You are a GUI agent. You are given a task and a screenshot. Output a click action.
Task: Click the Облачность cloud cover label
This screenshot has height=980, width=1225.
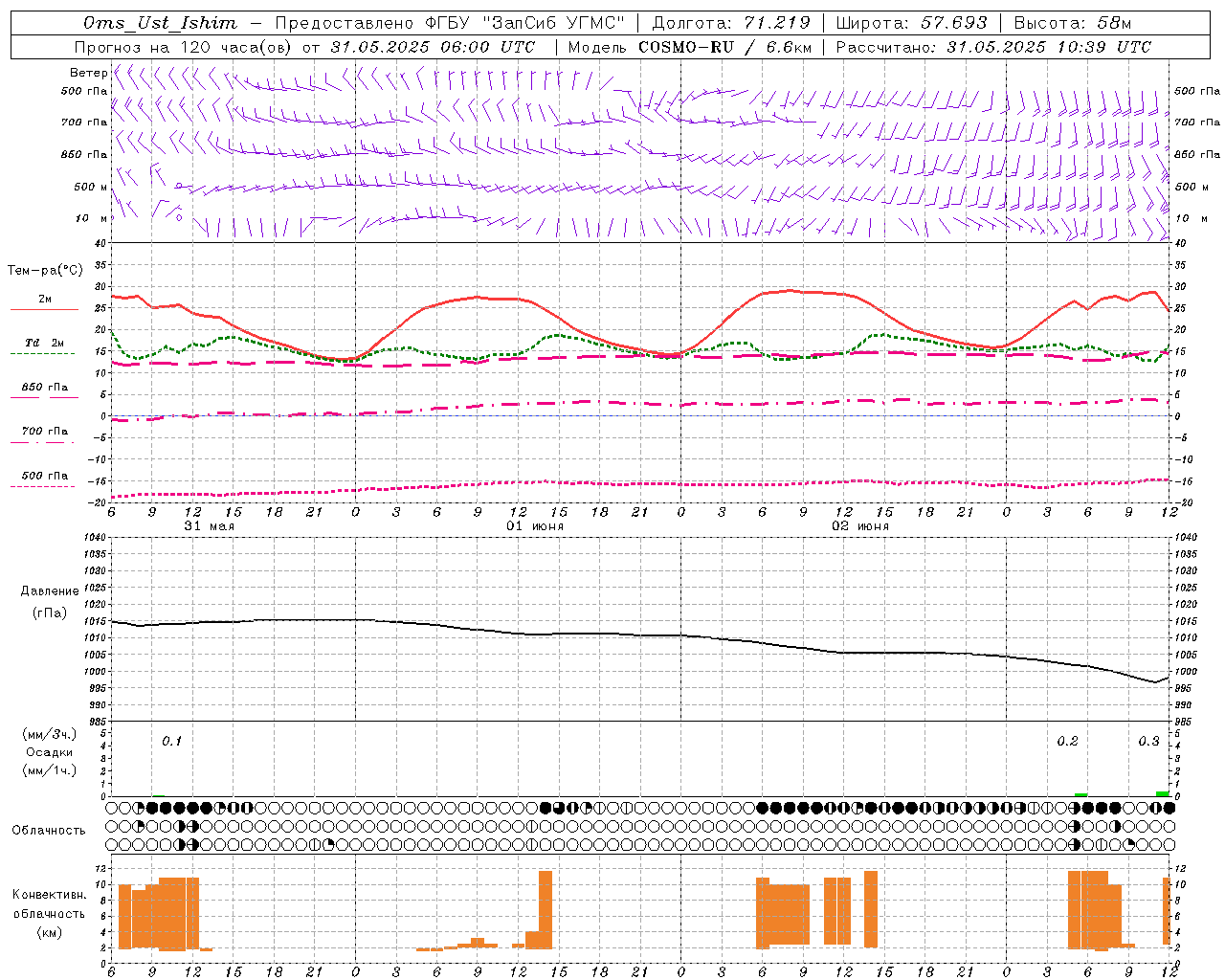click(x=49, y=831)
